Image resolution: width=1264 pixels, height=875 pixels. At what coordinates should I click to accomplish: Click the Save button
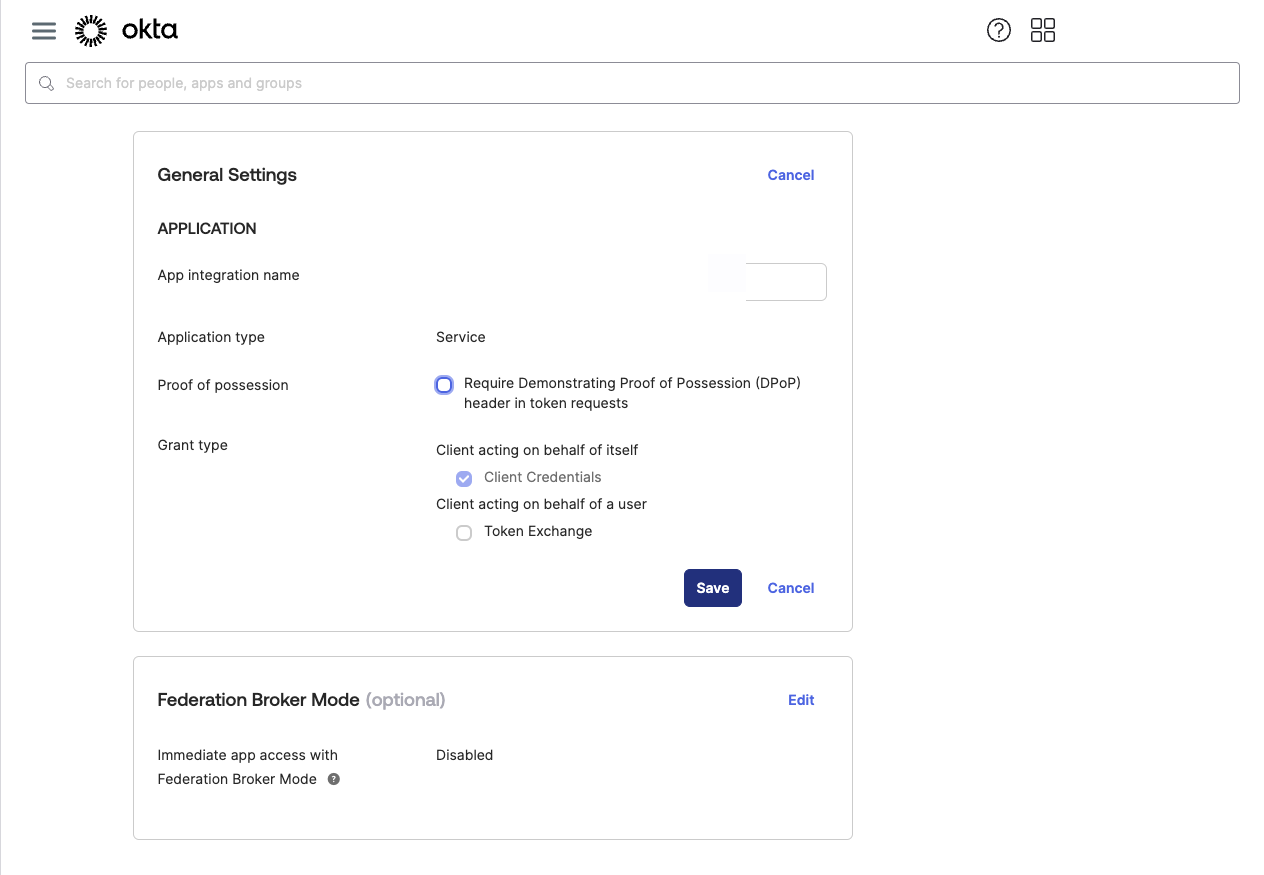(712, 588)
